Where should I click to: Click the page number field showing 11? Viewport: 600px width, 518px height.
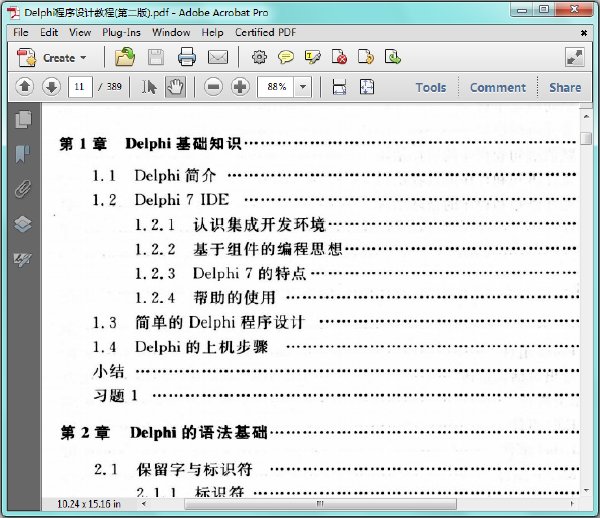point(80,87)
